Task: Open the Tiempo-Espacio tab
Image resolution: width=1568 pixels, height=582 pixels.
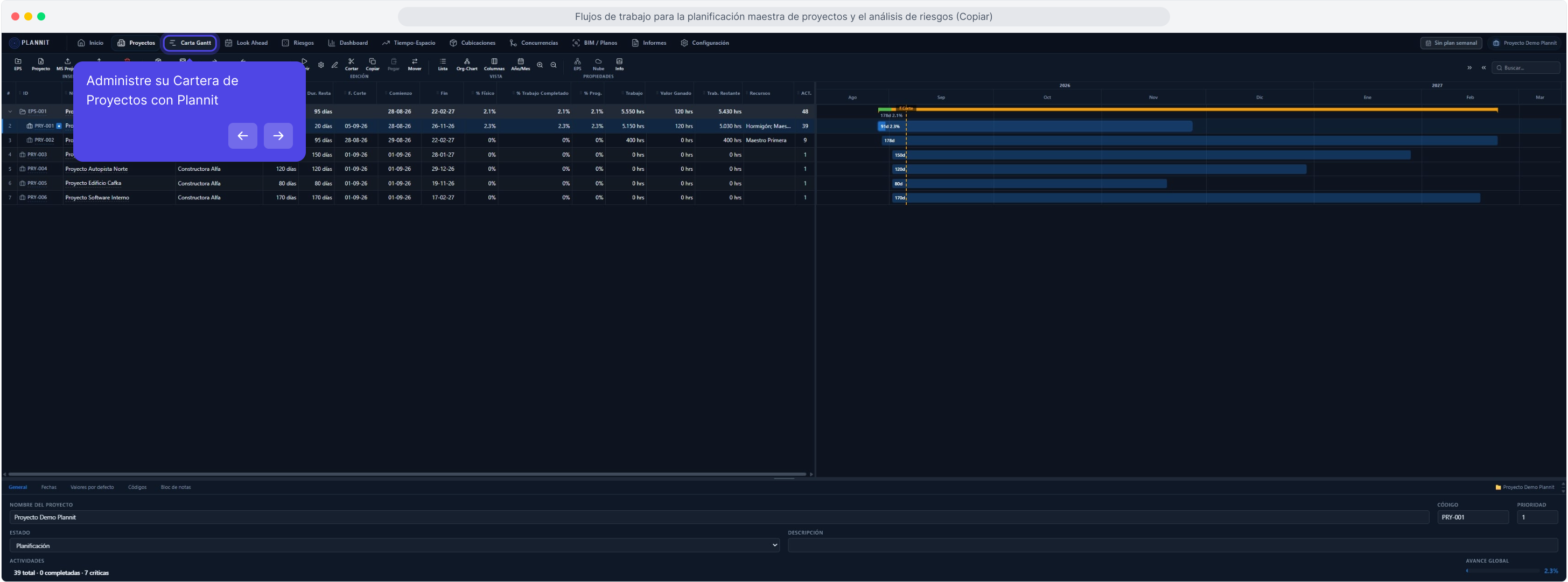Action: [x=409, y=43]
